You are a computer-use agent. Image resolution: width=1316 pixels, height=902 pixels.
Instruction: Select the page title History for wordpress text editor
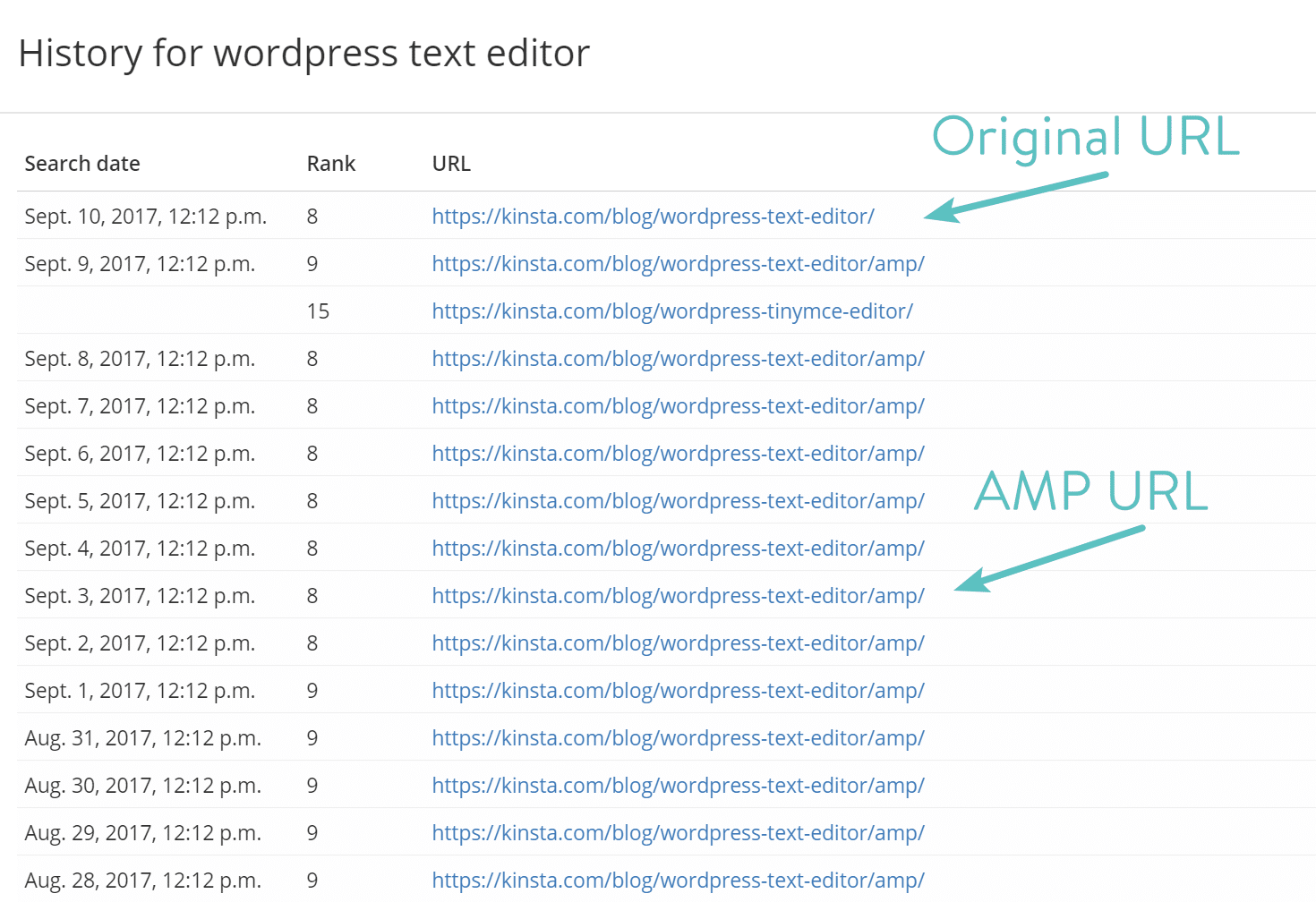pyautogui.click(x=304, y=53)
